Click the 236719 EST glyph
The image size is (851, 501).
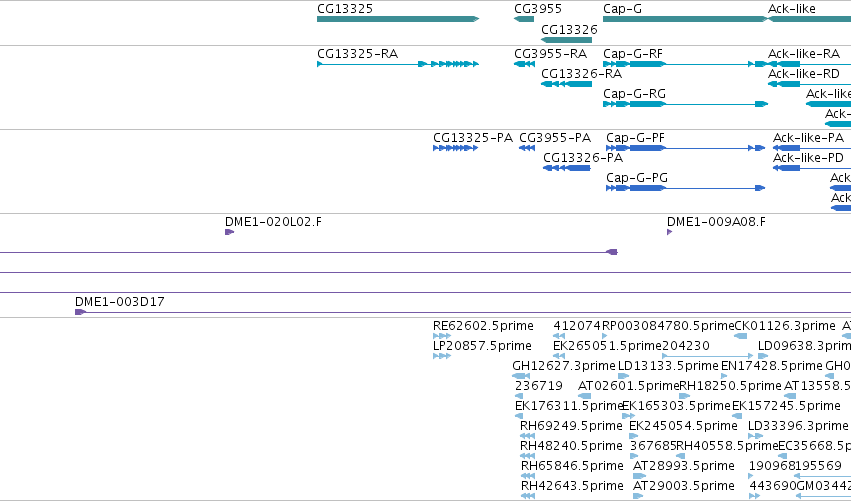point(519,396)
